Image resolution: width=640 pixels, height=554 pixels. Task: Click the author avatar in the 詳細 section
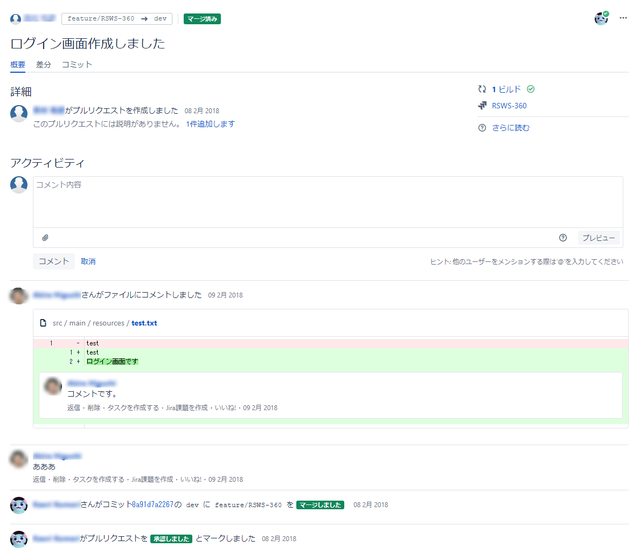pyautogui.click(x=19, y=113)
